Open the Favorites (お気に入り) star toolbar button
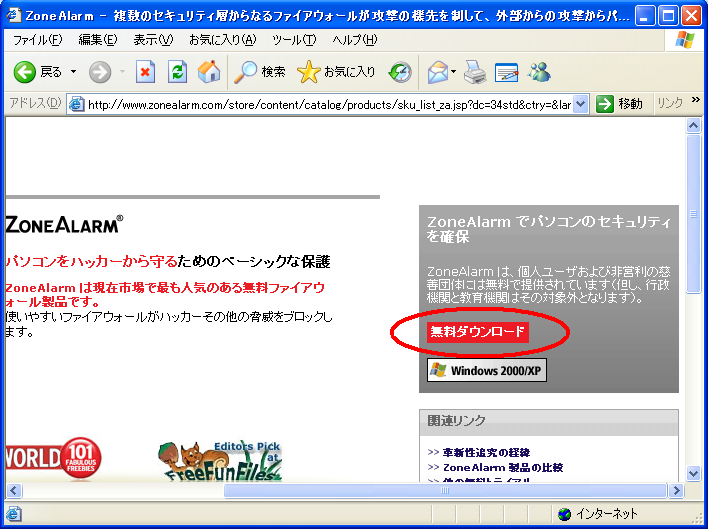Viewport: 708px width, 529px height. click(336, 72)
